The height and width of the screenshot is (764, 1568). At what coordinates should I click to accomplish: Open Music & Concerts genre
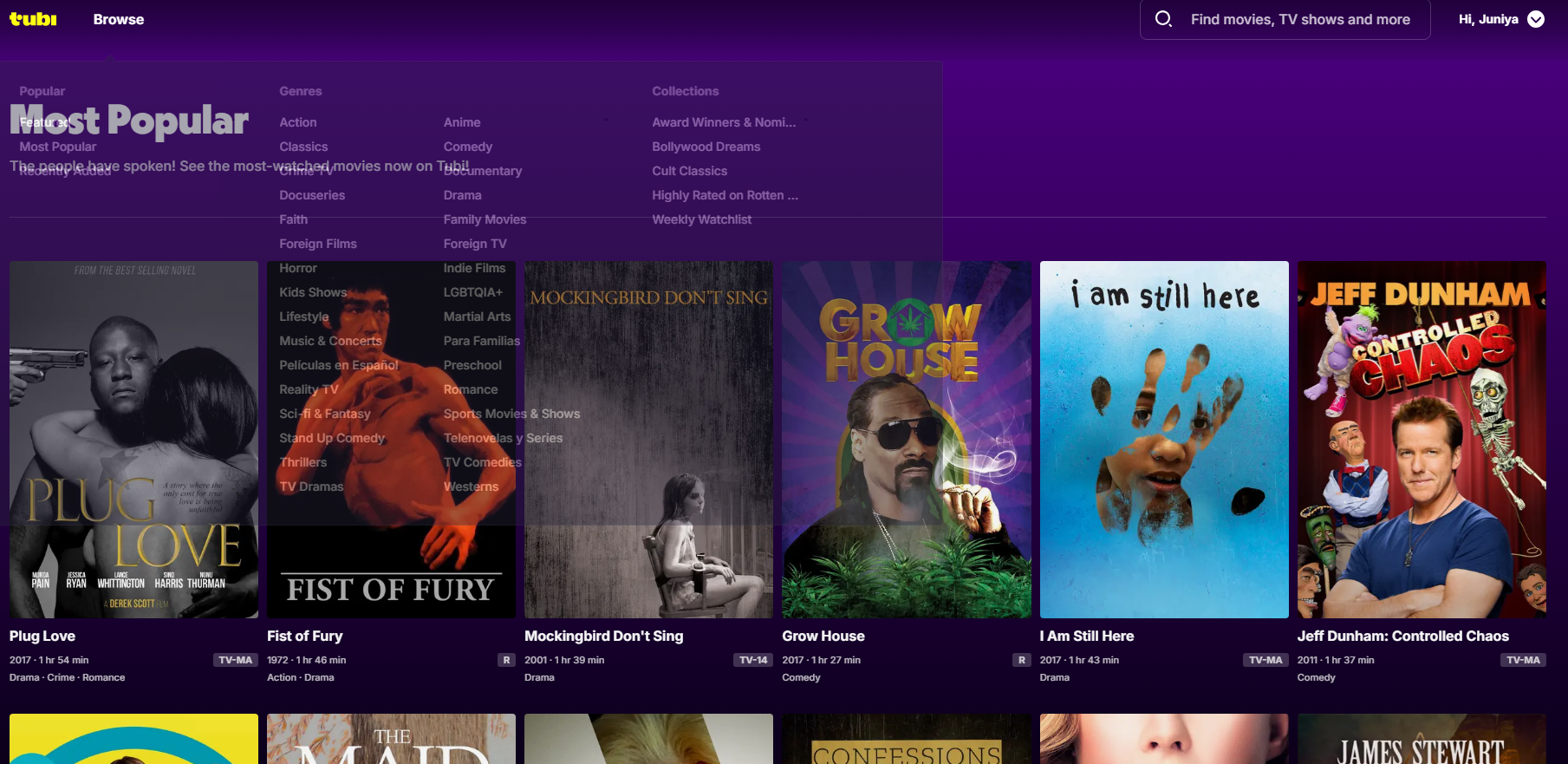[x=330, y=341]
